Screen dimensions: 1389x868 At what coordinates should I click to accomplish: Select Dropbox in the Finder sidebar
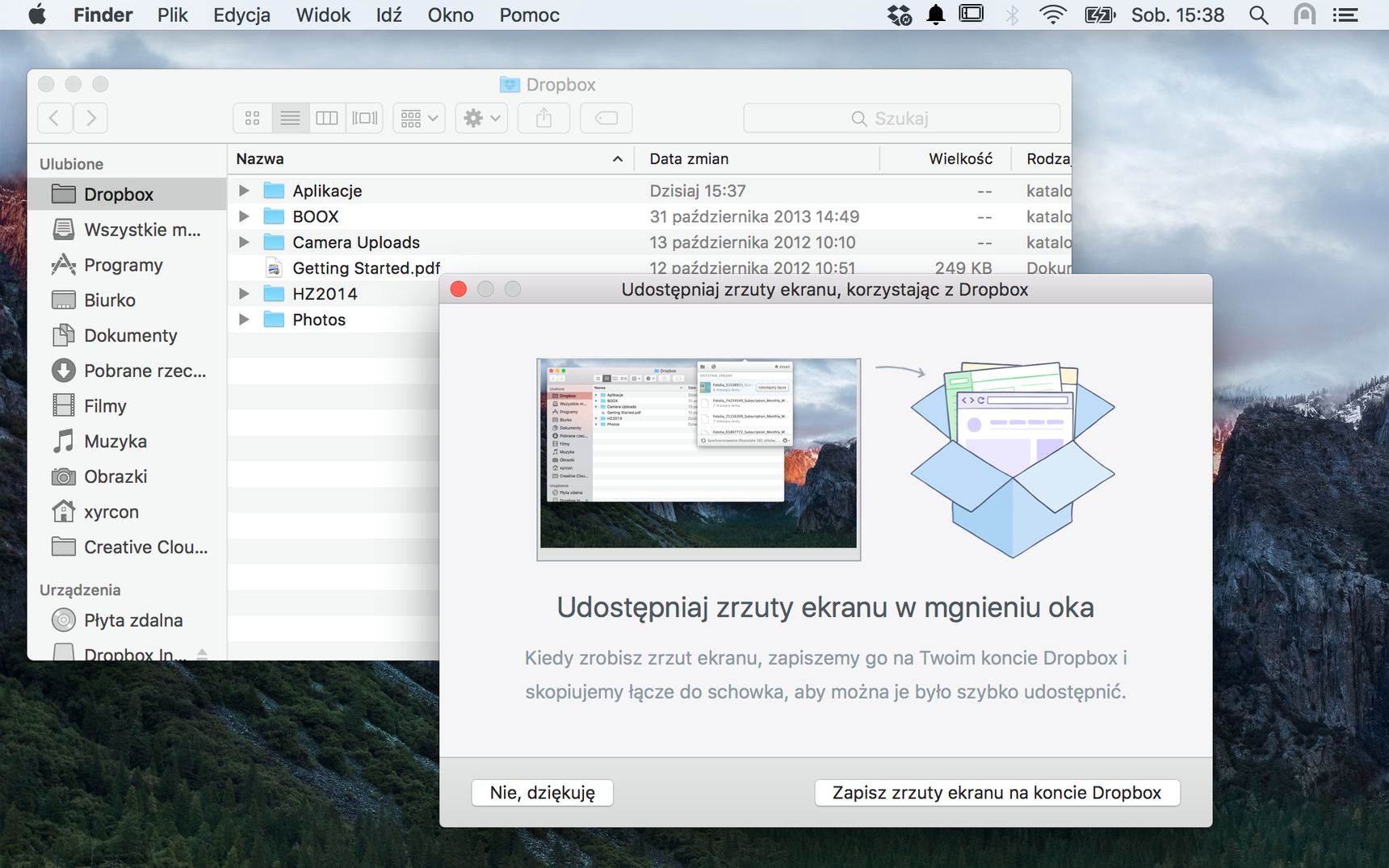point(127,195)
